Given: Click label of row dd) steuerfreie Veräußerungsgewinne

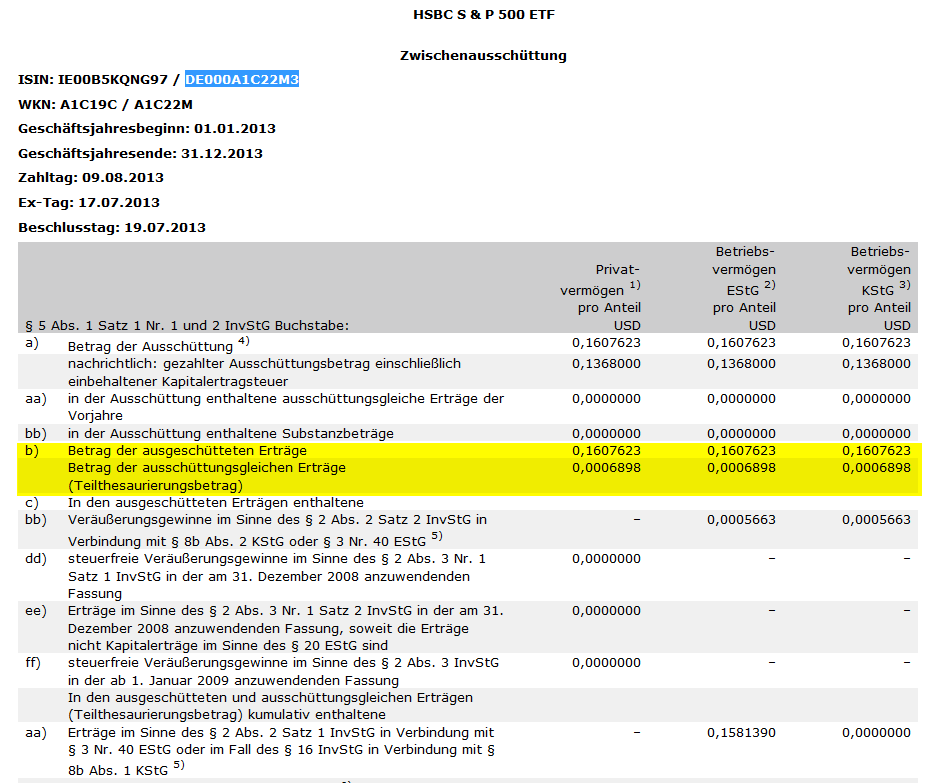Looking at the screenshot, I should click(x=277, y=576).
